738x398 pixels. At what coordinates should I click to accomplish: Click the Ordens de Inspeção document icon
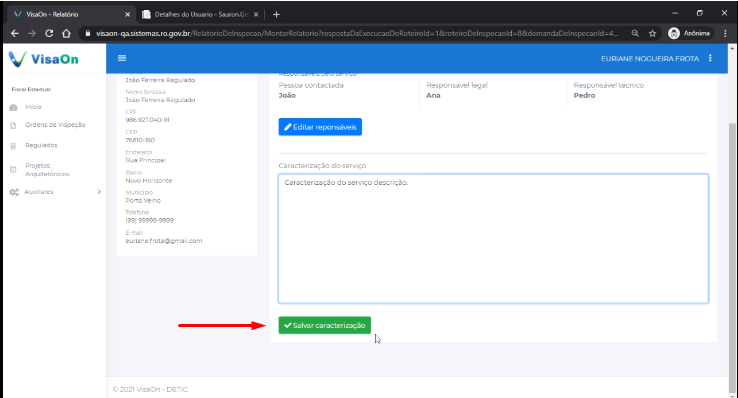(13, 125)
